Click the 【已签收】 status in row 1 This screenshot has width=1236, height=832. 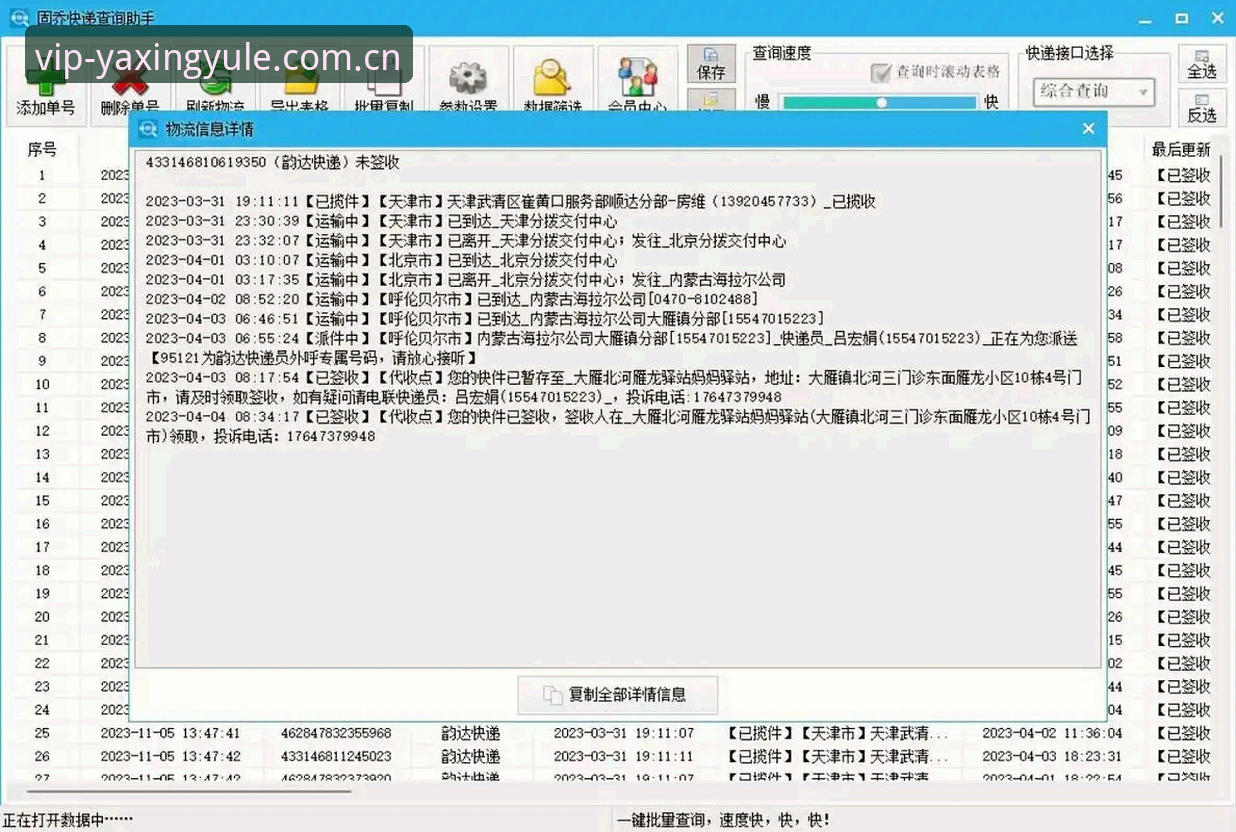[x=1183, y=175]
